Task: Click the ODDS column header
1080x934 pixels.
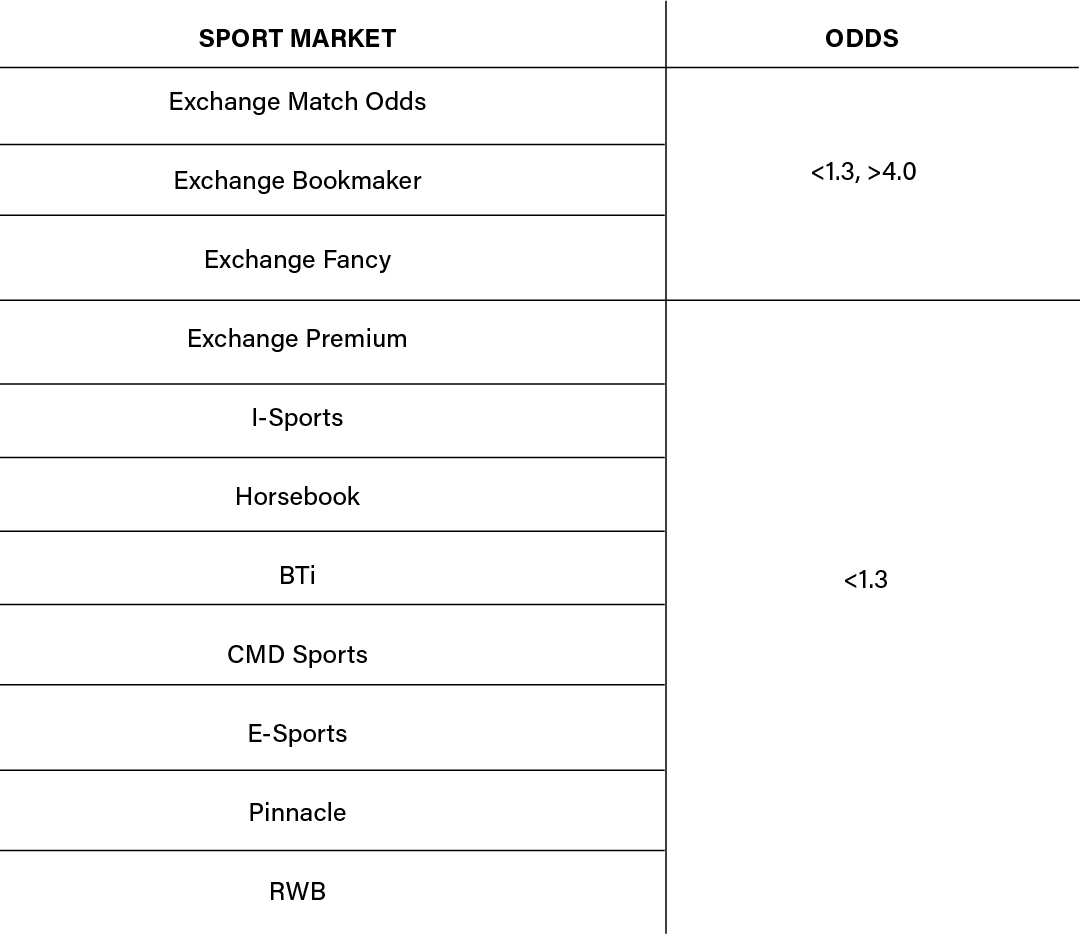Action: coord(862,39)
